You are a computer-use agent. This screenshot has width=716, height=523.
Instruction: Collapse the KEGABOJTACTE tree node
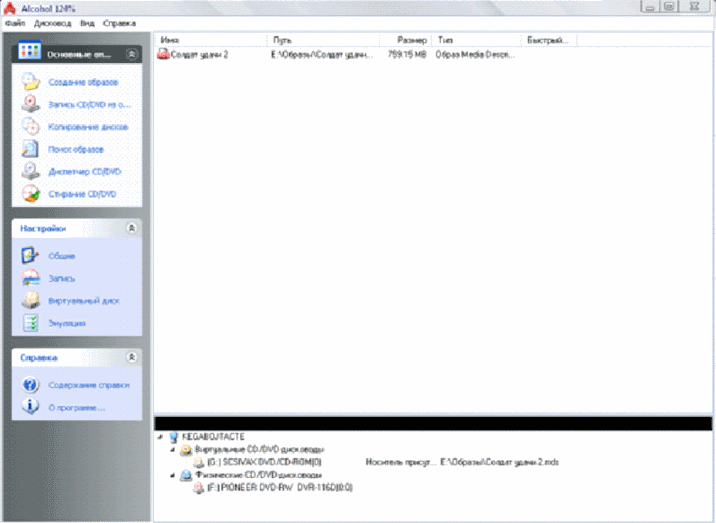click(160, 437)
